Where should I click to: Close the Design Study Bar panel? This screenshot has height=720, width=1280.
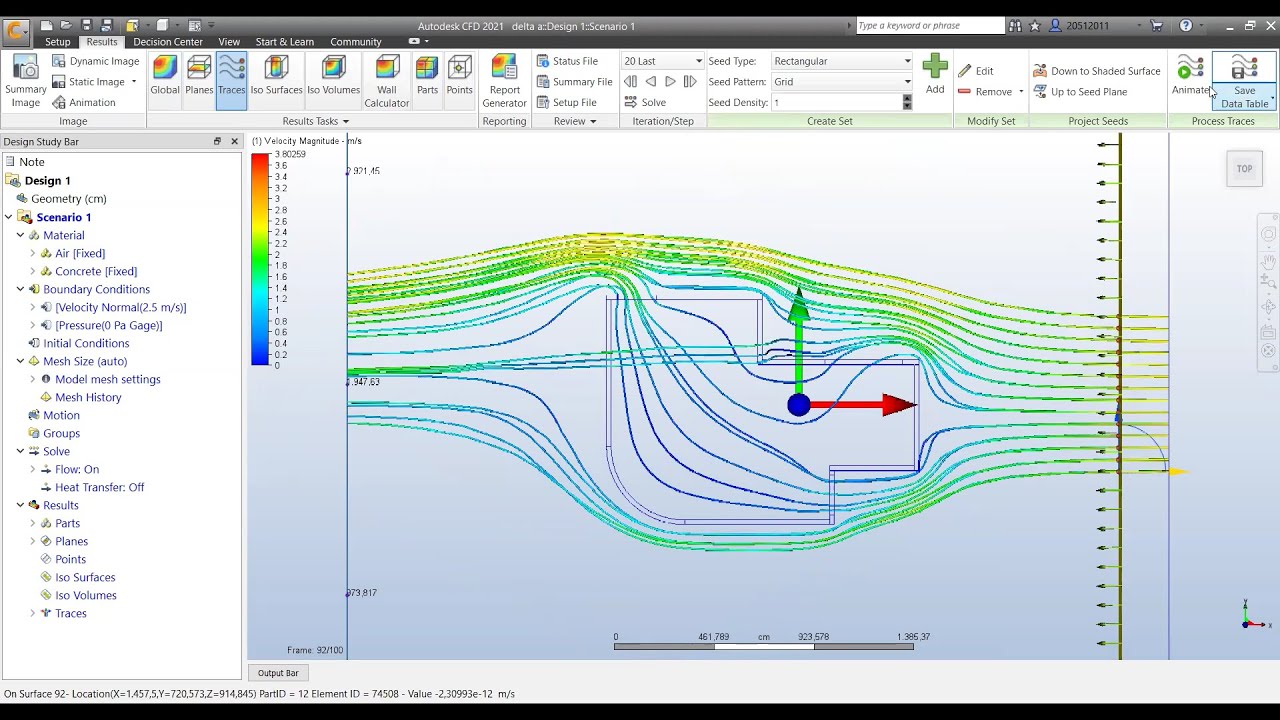[235, 142]
